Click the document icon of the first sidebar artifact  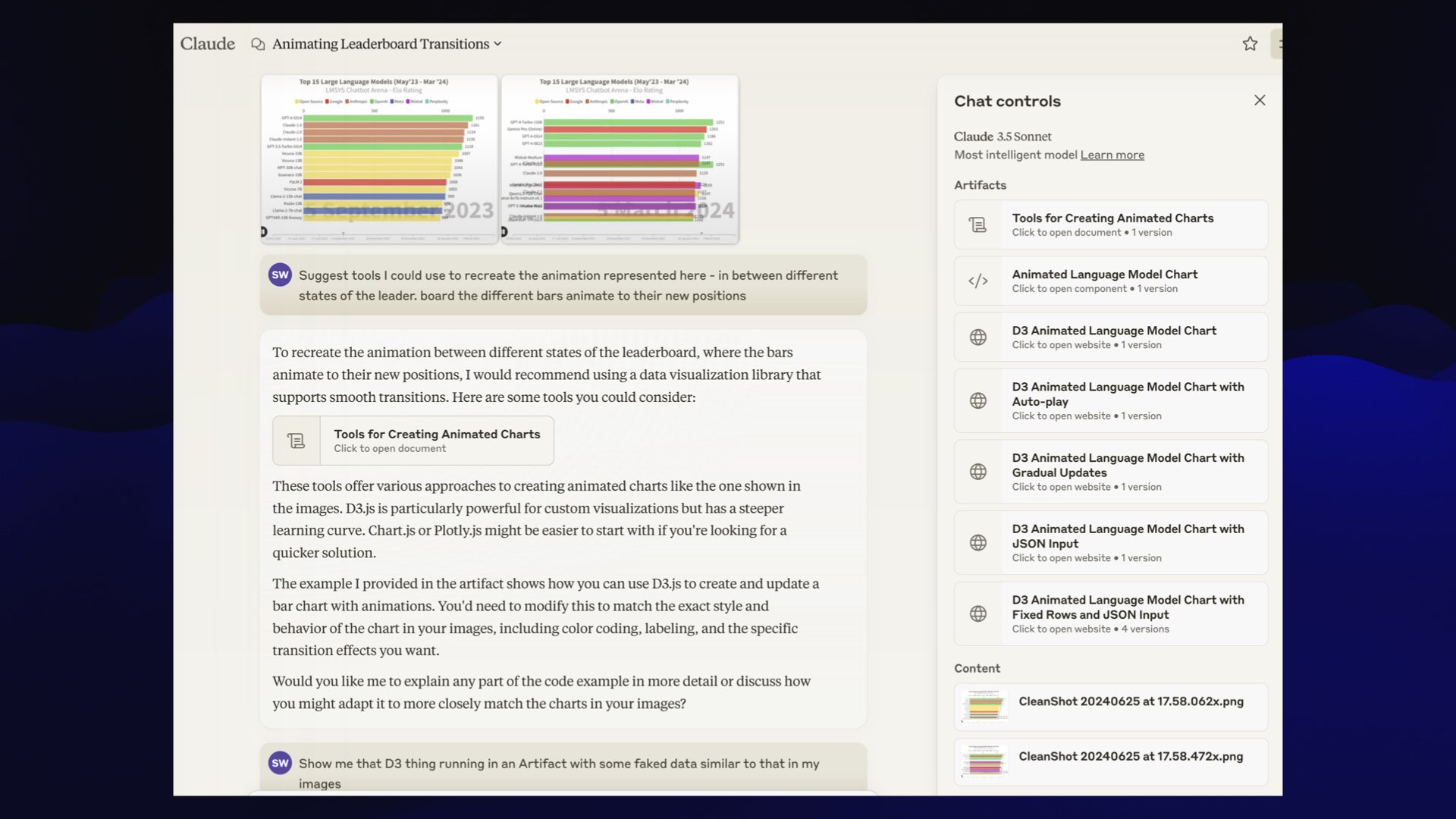click(978, 224)
